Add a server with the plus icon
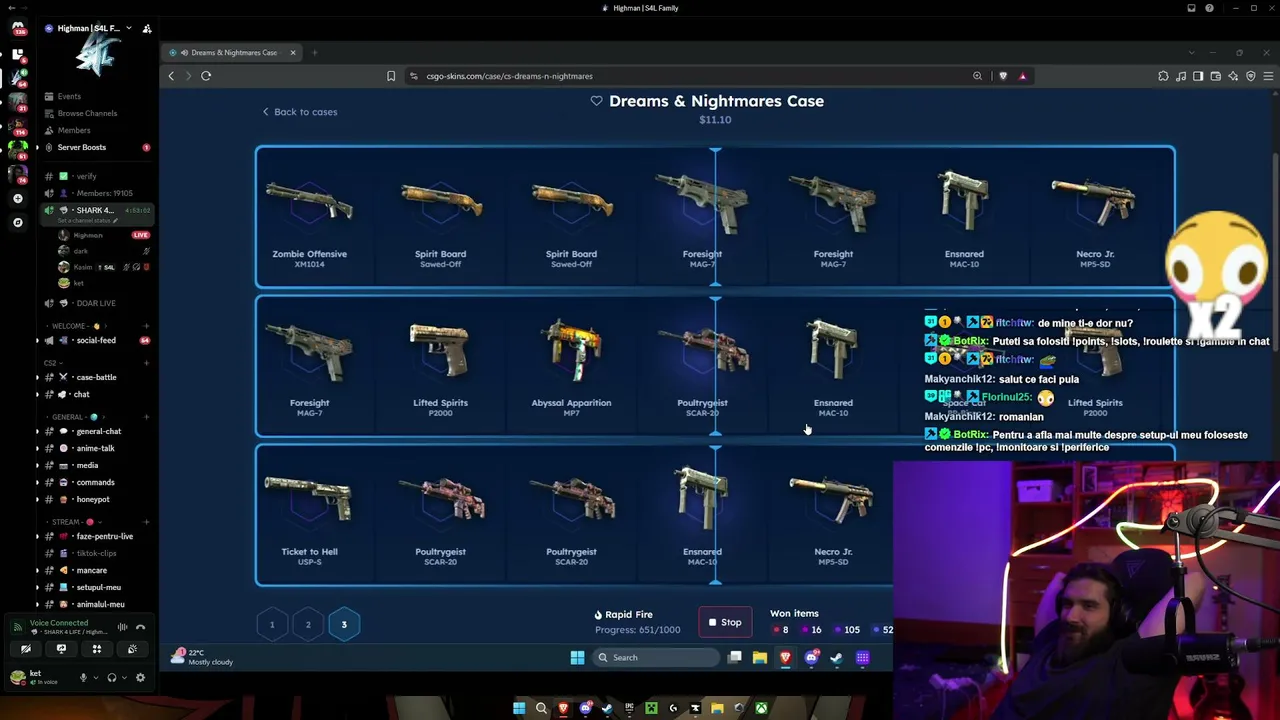Screen dimensions: 1280x720 [x=18, y=199]
